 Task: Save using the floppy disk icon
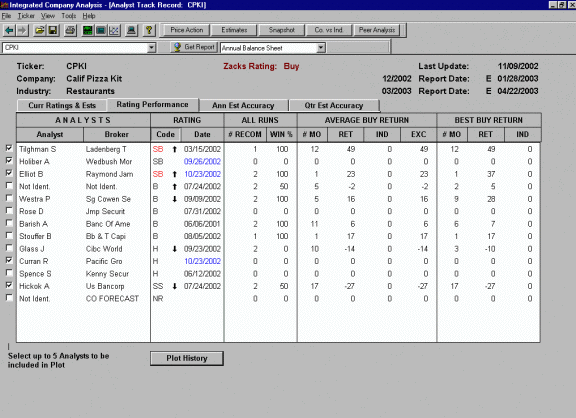coord(53,30)
